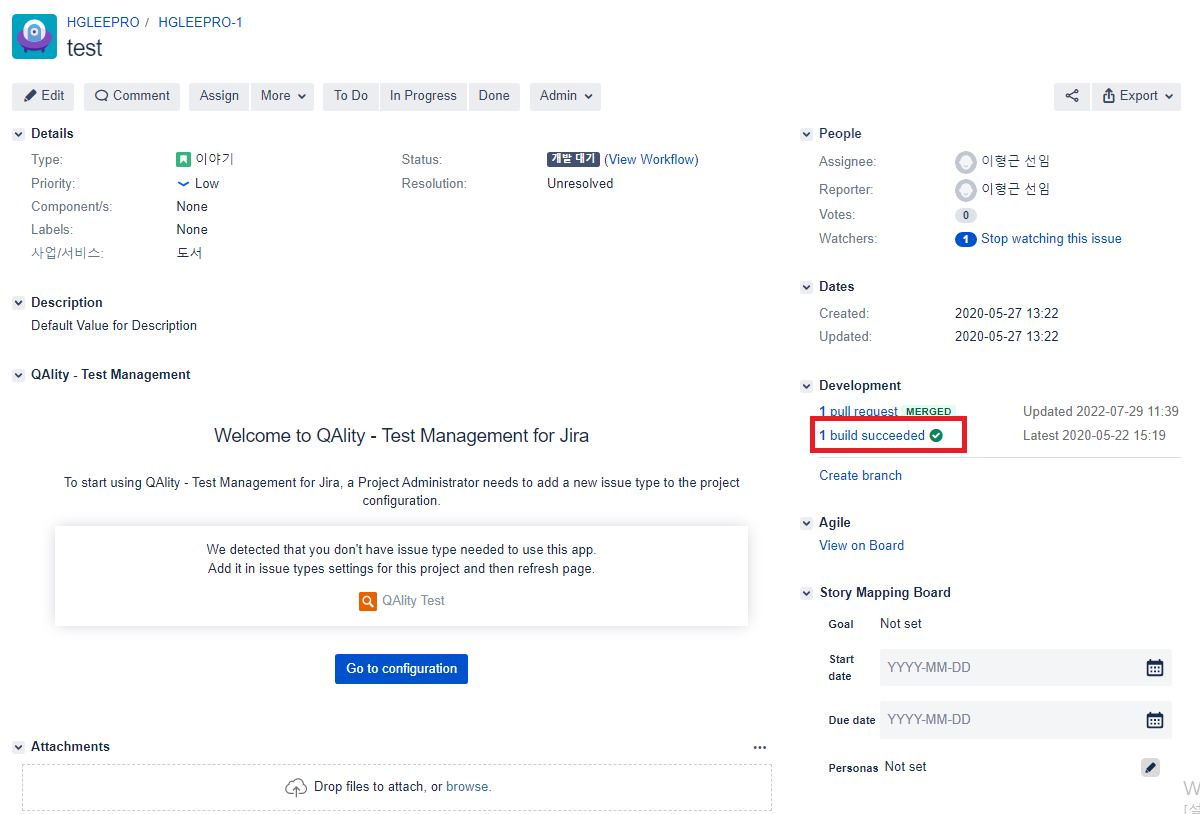
Task: Click the 'Latest 2020-05-22 15:19' build timestamp
Action: [1094, 435]
